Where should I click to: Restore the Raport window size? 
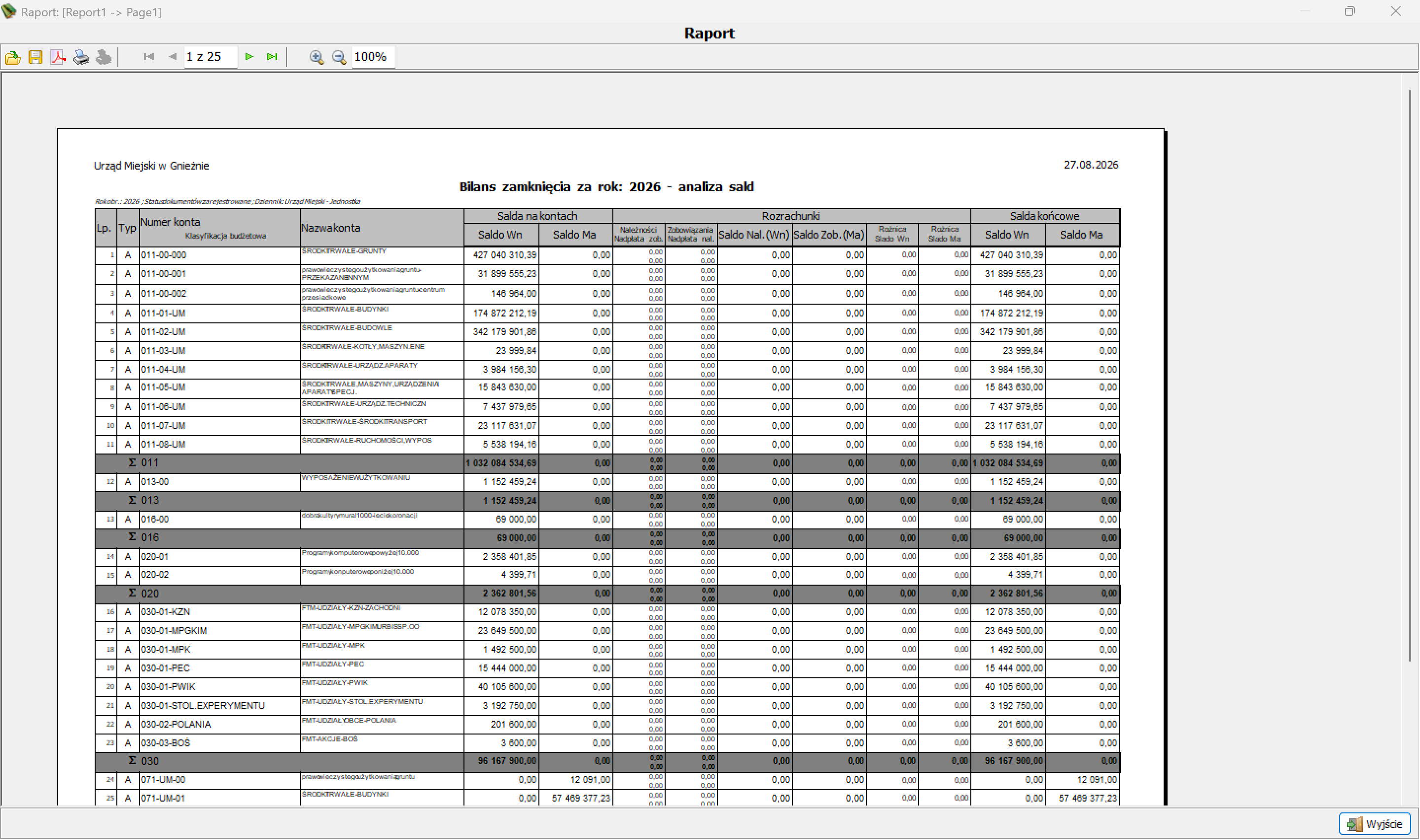[1350, 11]
